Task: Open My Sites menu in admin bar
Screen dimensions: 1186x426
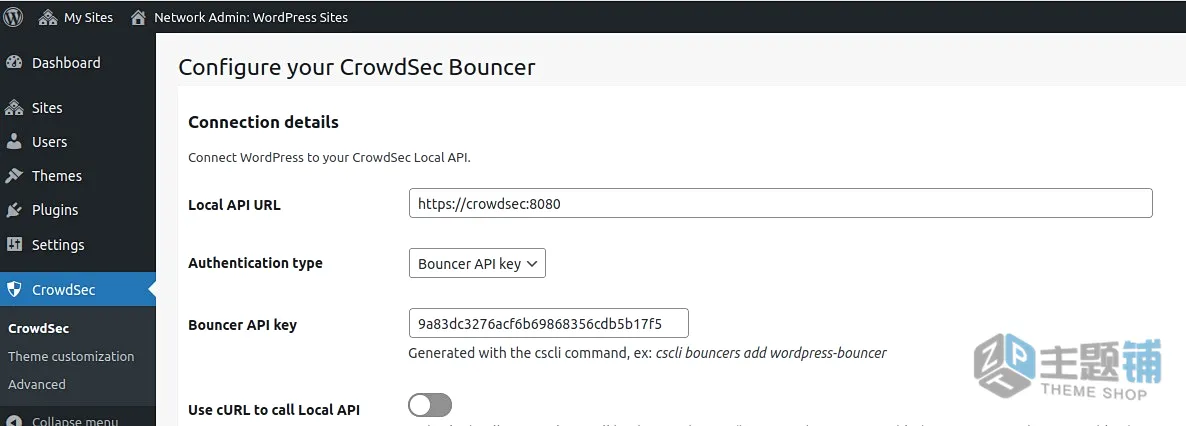Action: pos(76,17)
